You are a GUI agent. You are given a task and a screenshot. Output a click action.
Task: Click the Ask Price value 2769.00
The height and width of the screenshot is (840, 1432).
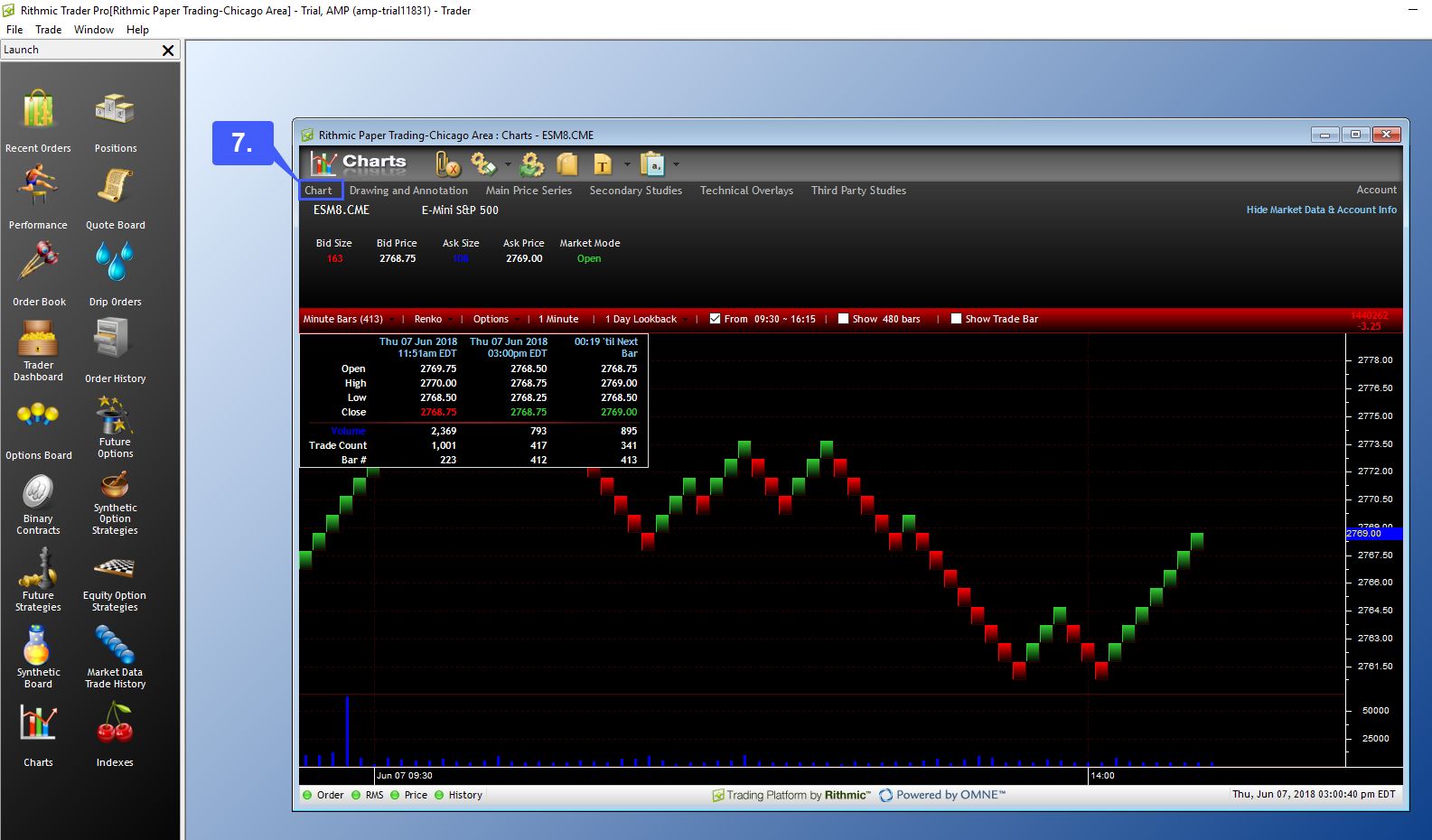point(524,258)
